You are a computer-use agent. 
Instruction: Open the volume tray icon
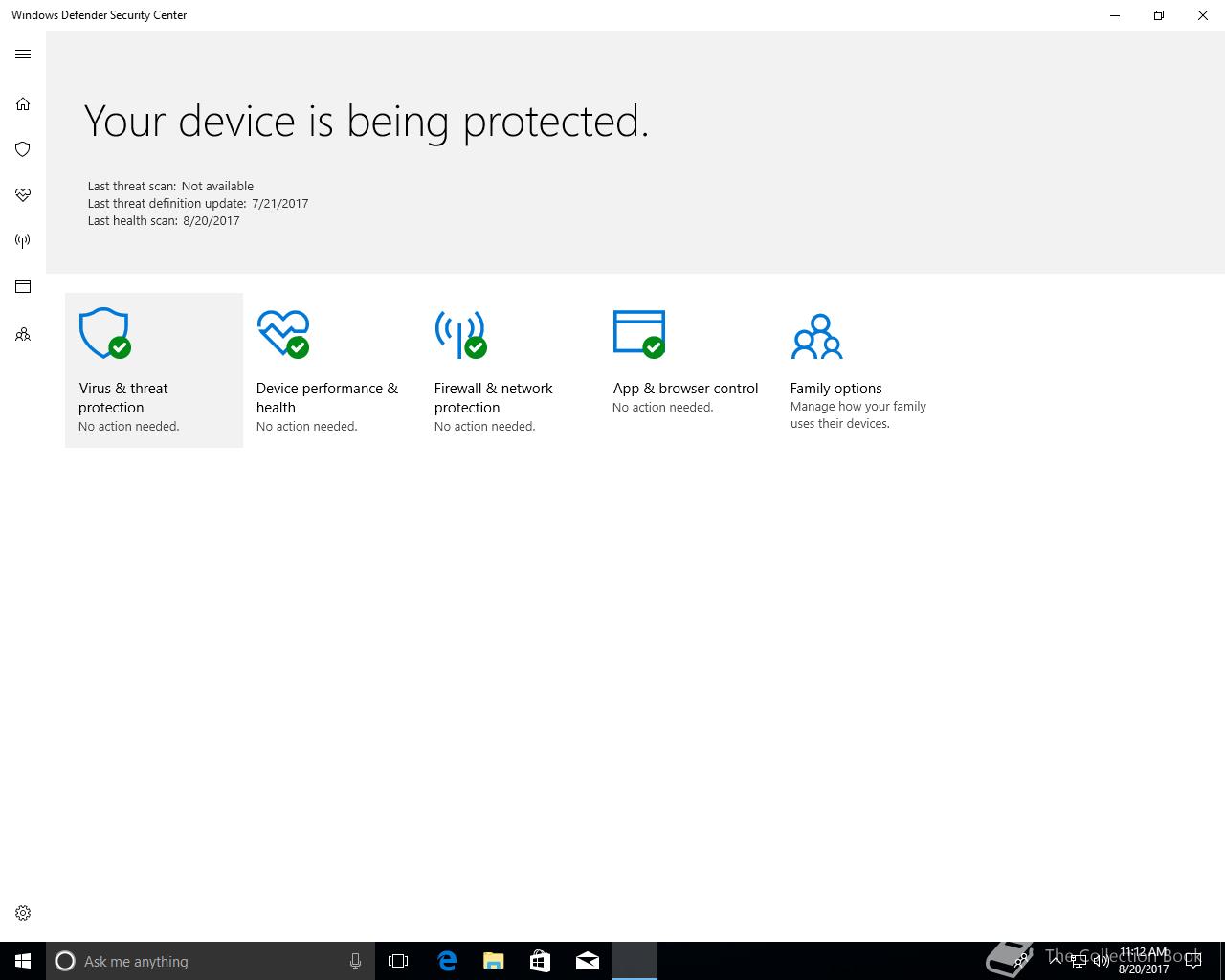click(x=1102, y=961)
